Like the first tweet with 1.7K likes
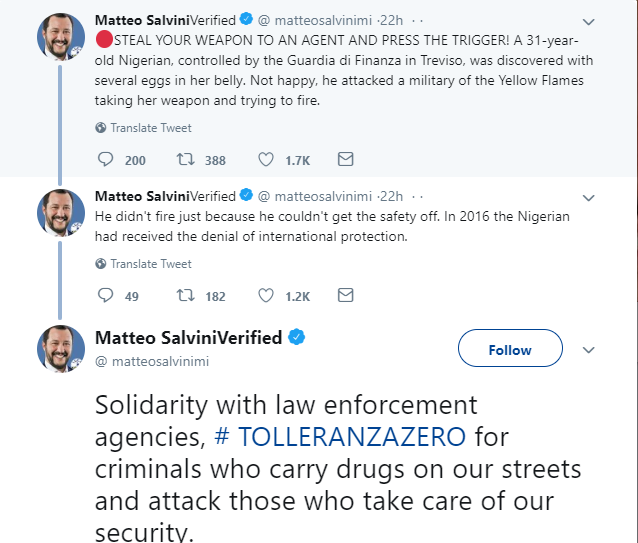This screenshot has width=638, height=543. (267, 160)
